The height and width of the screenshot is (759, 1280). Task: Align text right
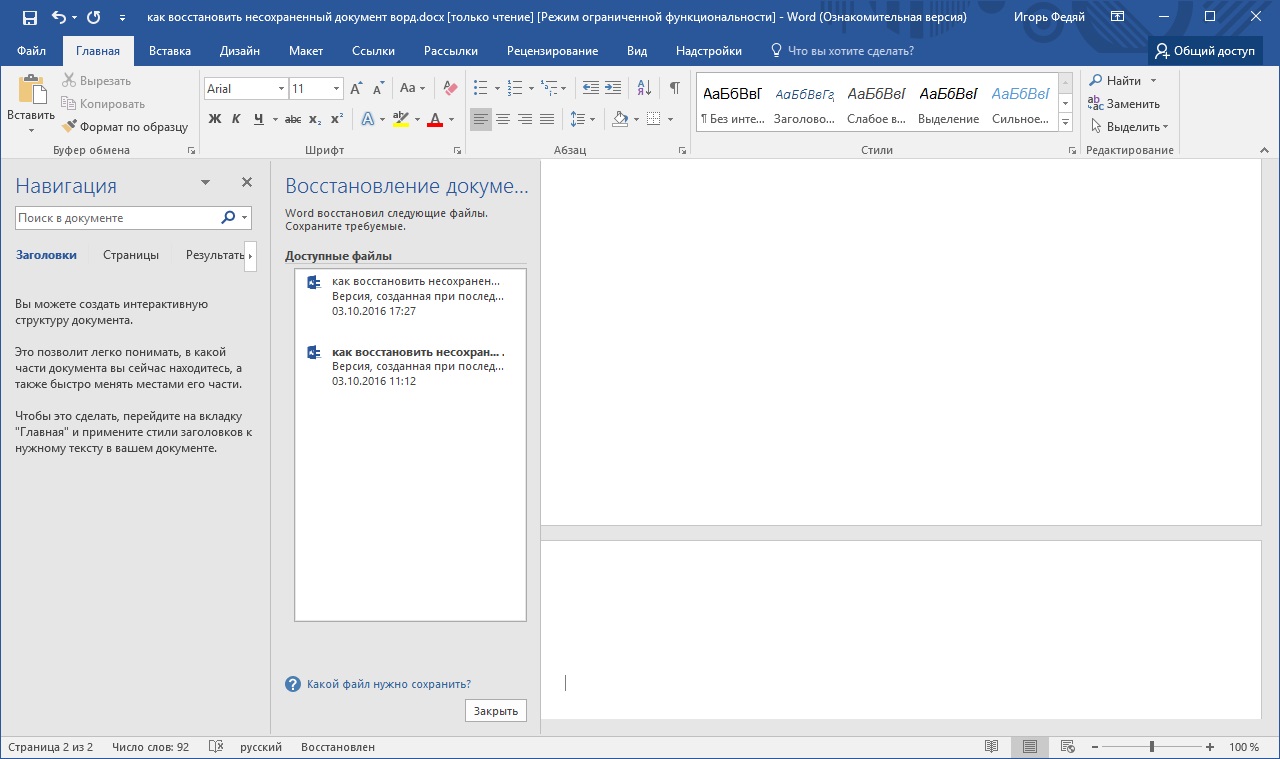pos(525,119)
